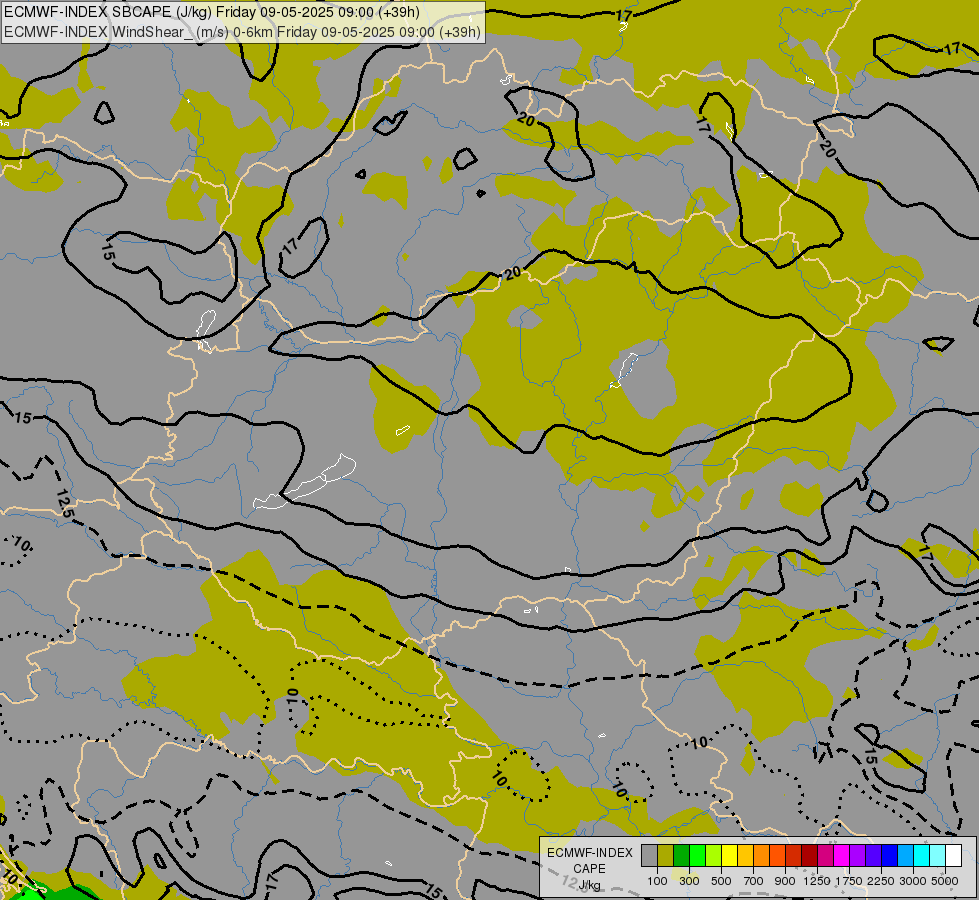Click the gray swatch in the CAPE legend
The height and width of the screenshot is (900, 979).
coord(649,855)
